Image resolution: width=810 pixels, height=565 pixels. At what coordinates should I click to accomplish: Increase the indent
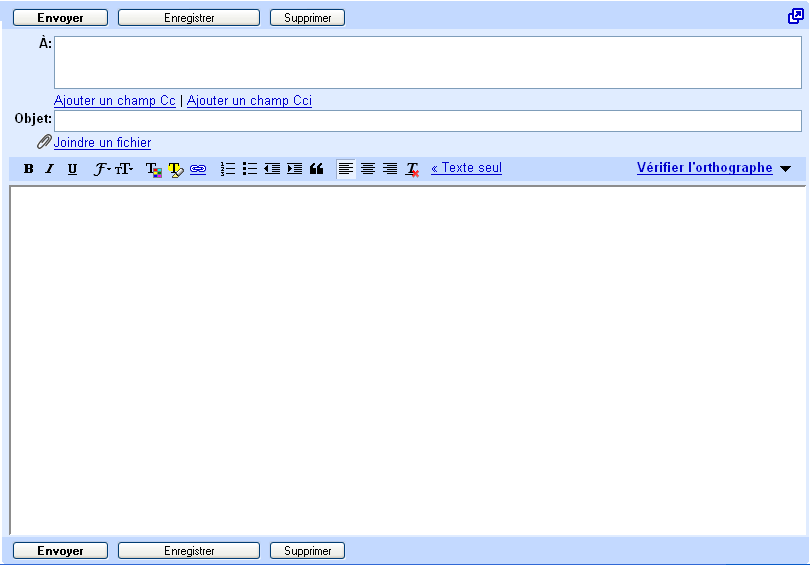(294, 168)
